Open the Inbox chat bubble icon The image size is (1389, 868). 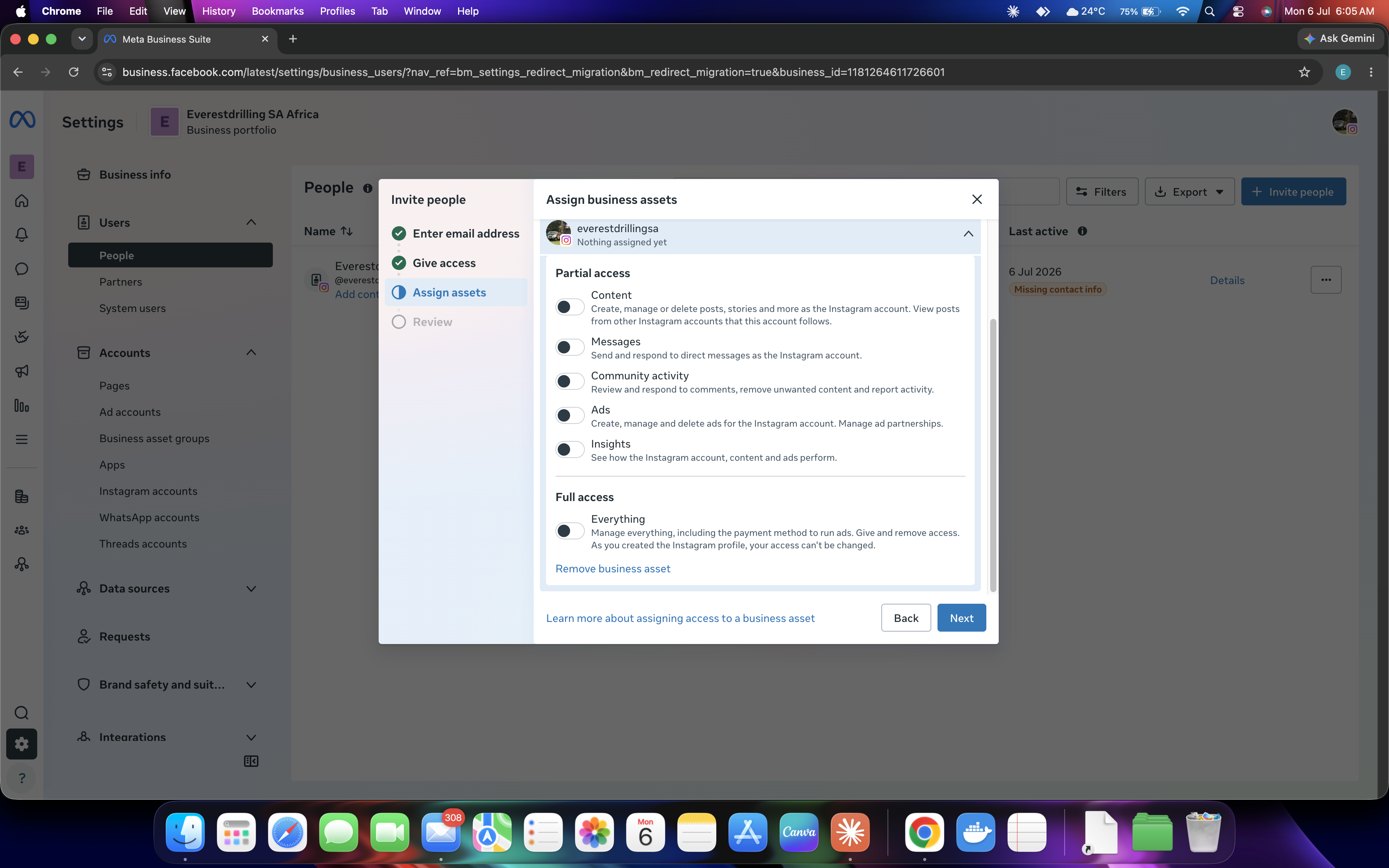[22, 269]
